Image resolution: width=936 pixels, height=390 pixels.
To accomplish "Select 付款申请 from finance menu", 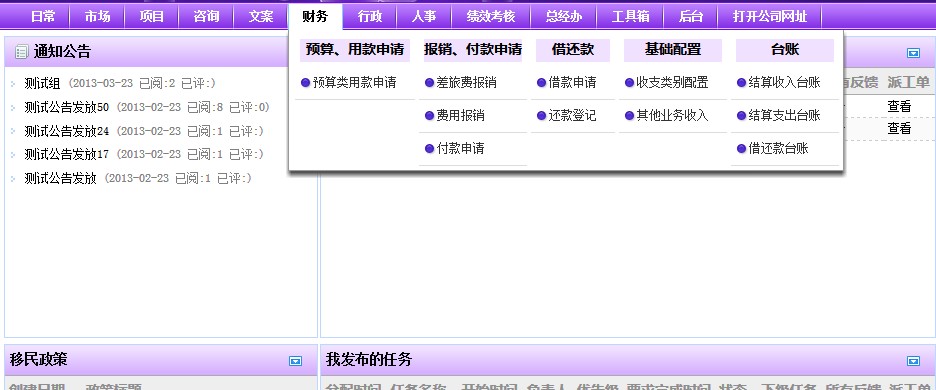I will click(x=460, y=149).
